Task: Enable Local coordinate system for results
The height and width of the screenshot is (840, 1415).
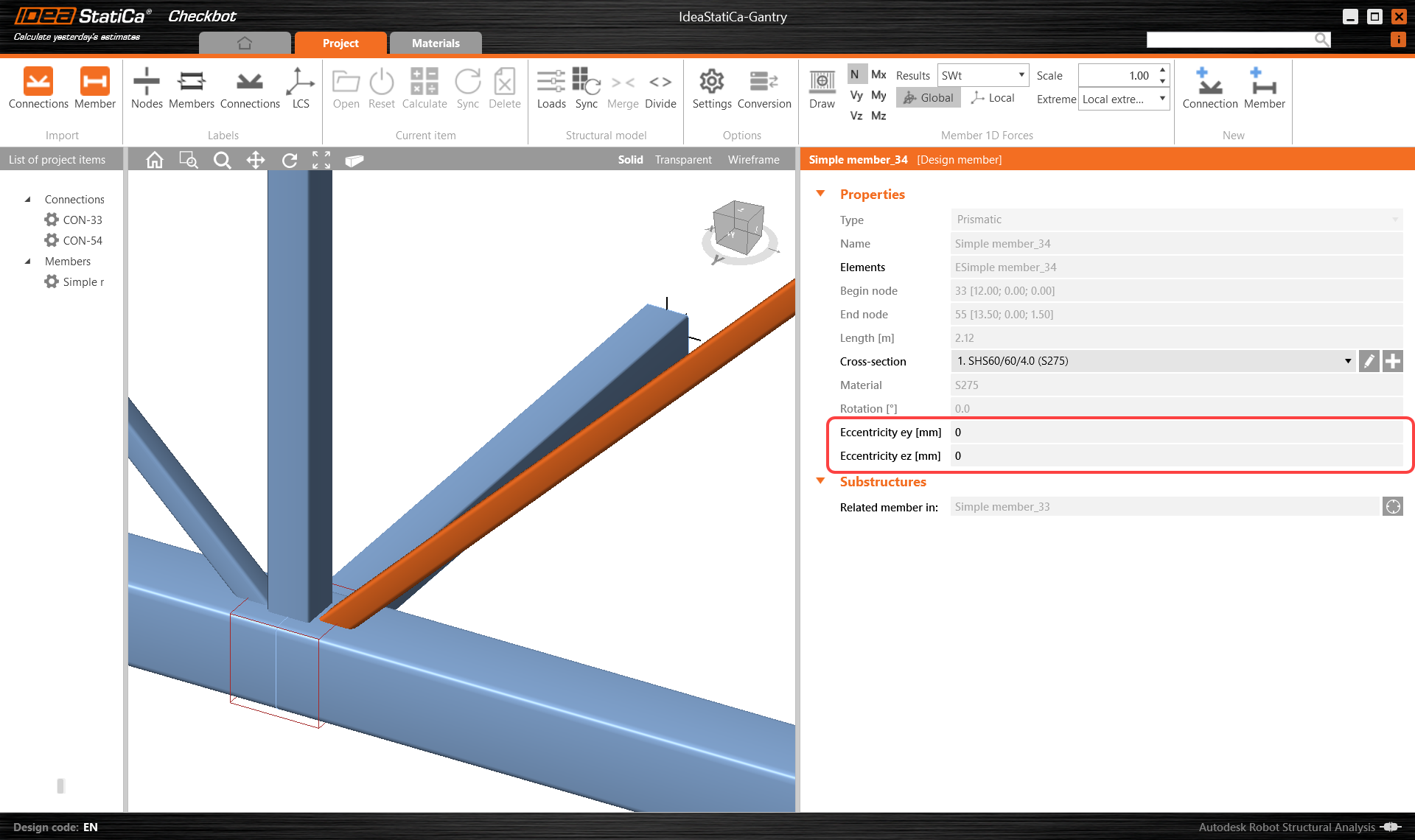Action: [993, 97]
